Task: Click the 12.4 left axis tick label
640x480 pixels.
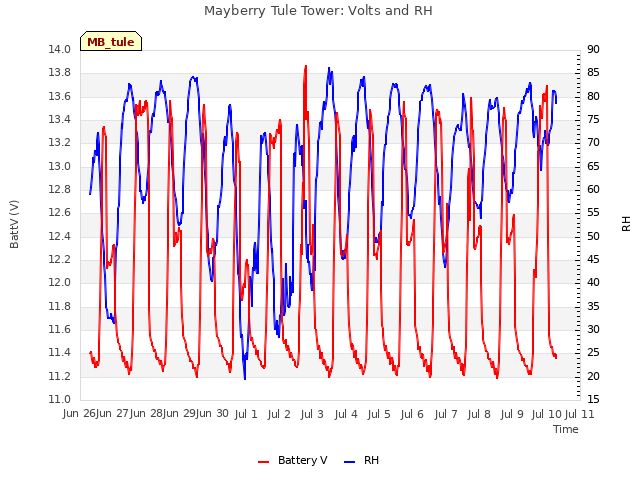Action: [x=60, y=237]
